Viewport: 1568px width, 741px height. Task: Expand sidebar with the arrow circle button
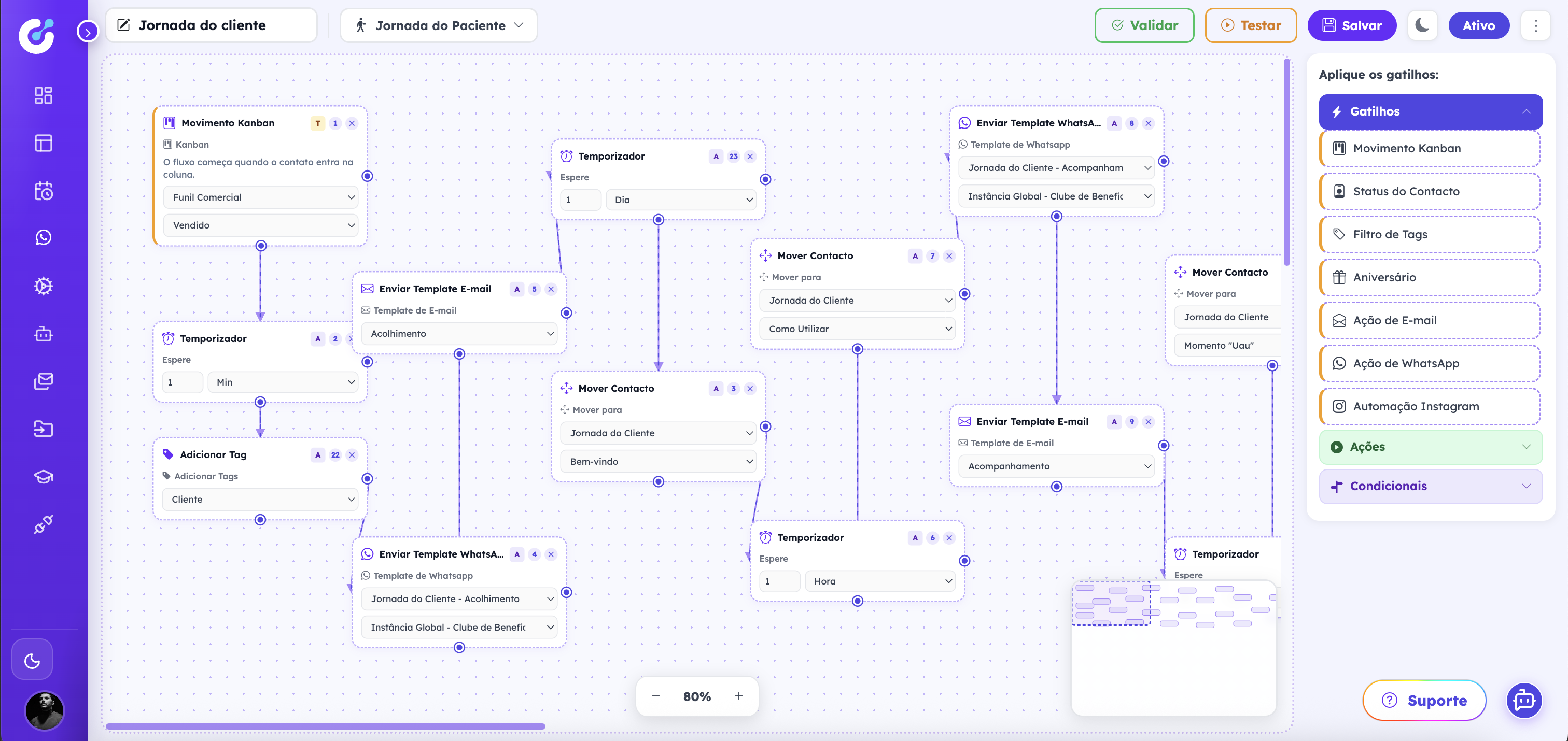(88, 32)
